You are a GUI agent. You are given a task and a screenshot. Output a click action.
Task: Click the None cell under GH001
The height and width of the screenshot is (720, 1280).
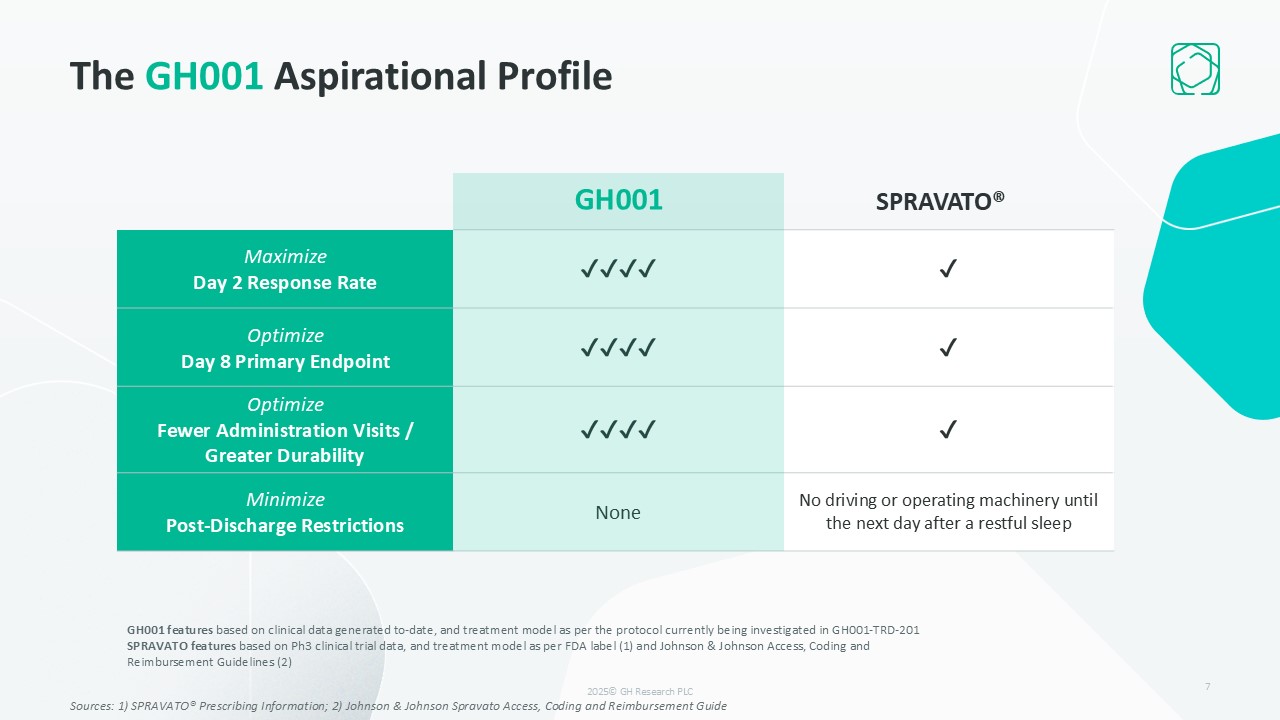[618, 512]
